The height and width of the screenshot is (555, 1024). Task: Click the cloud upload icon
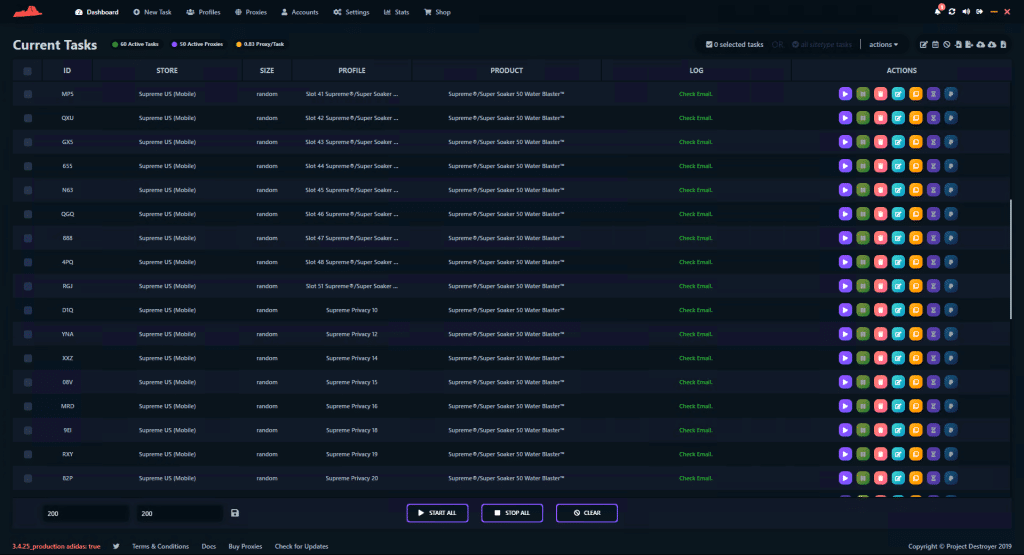(981, 44)
